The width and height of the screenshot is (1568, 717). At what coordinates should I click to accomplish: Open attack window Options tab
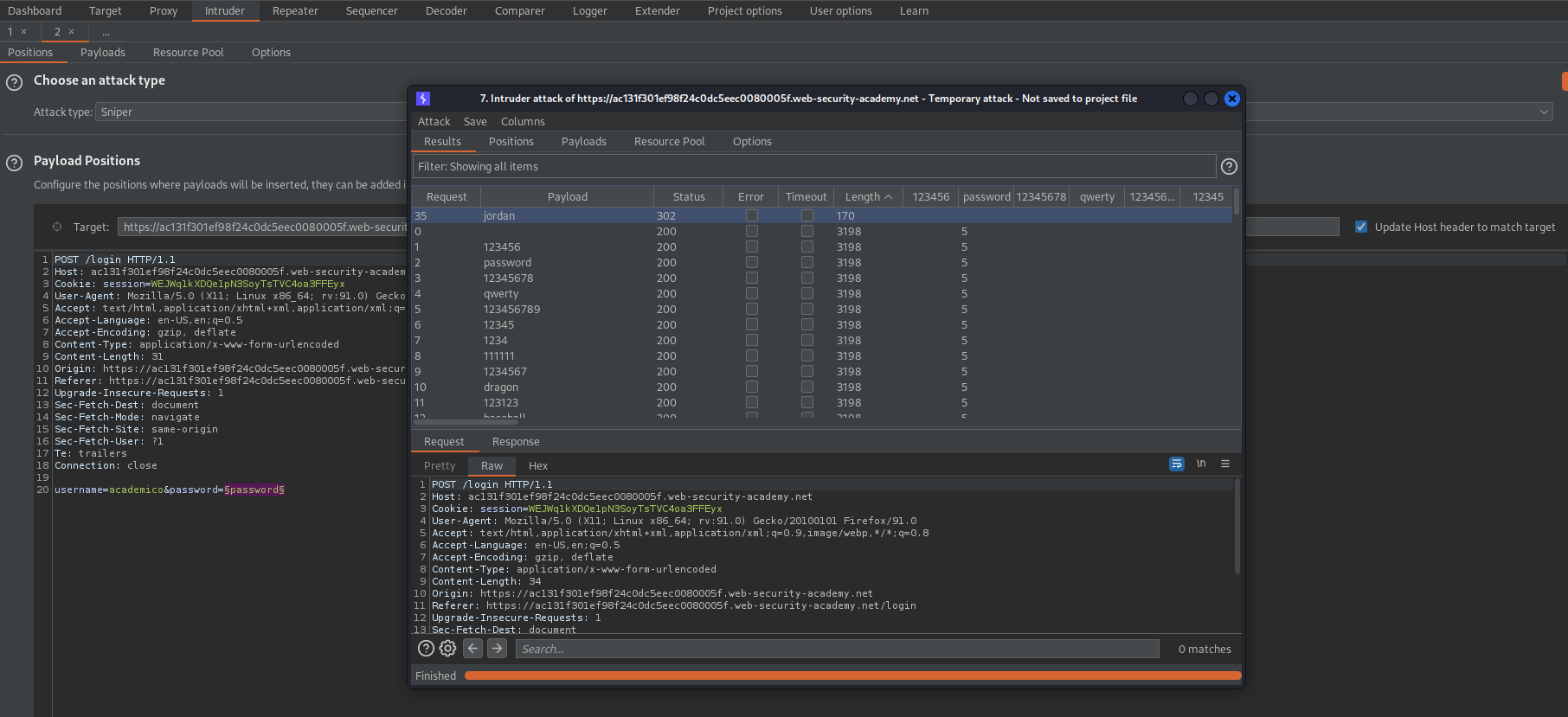(752, 142)
